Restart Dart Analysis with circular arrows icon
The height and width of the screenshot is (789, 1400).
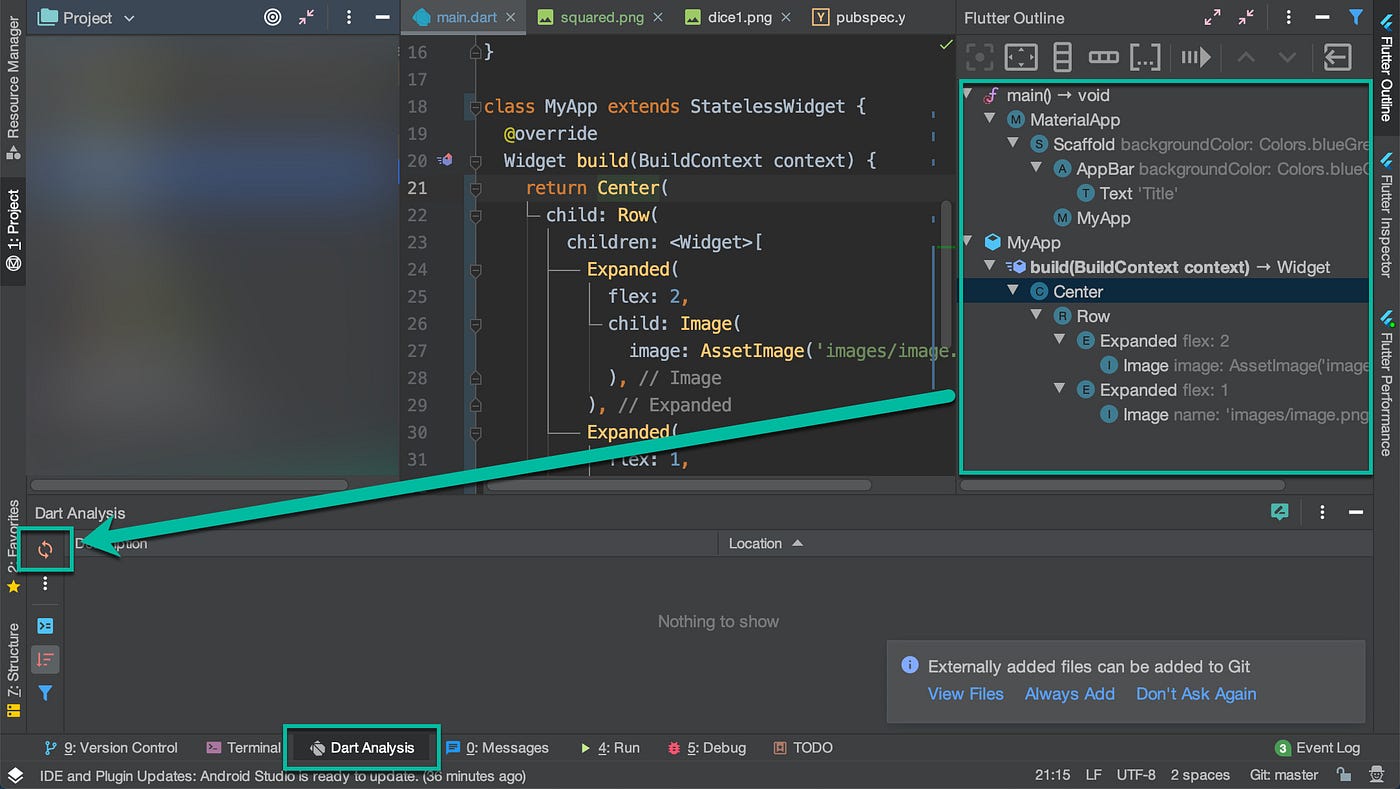[x=44, y=548]
